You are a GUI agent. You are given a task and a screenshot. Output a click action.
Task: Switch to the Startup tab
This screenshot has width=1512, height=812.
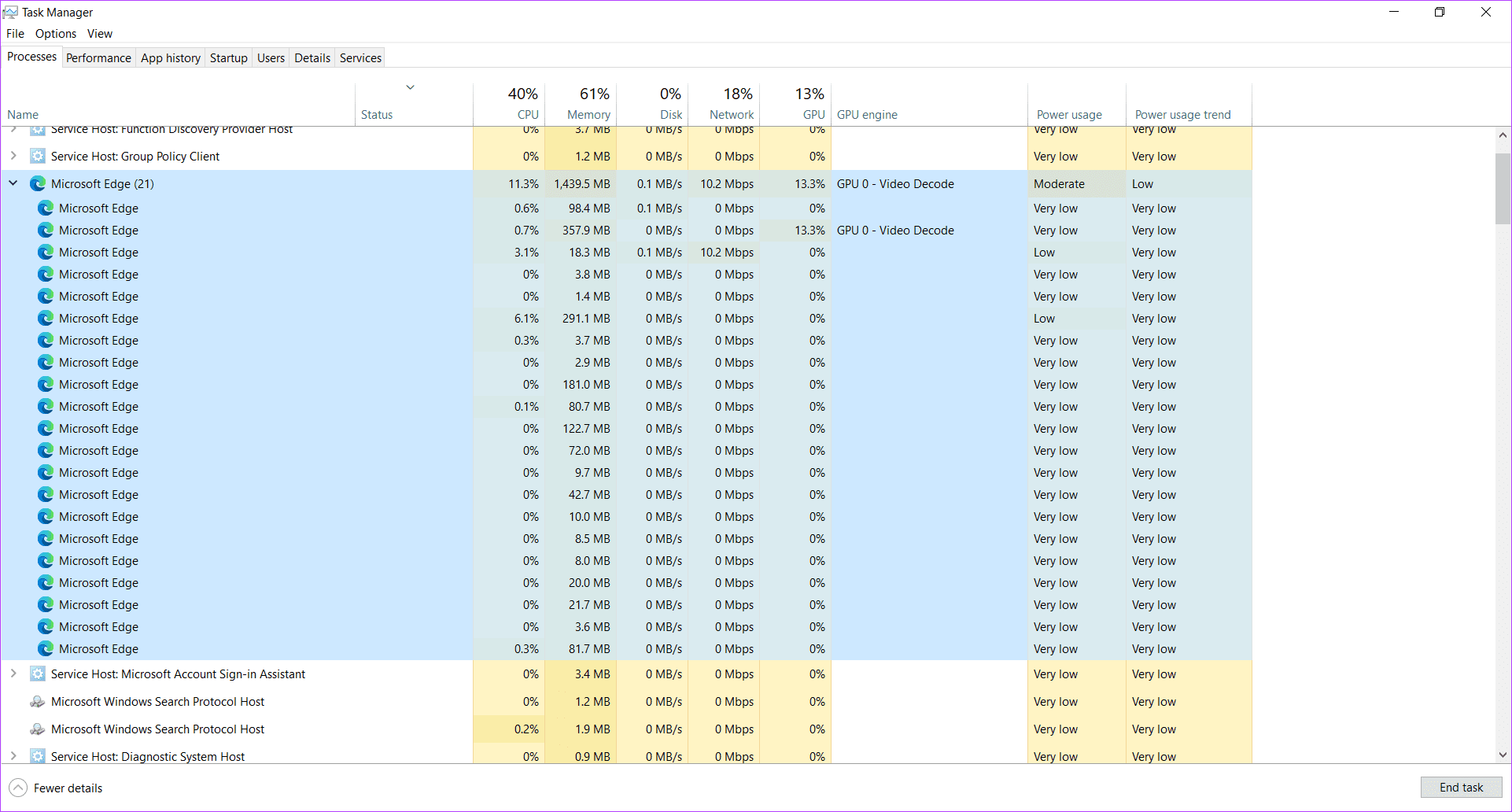tap(229, 57)
